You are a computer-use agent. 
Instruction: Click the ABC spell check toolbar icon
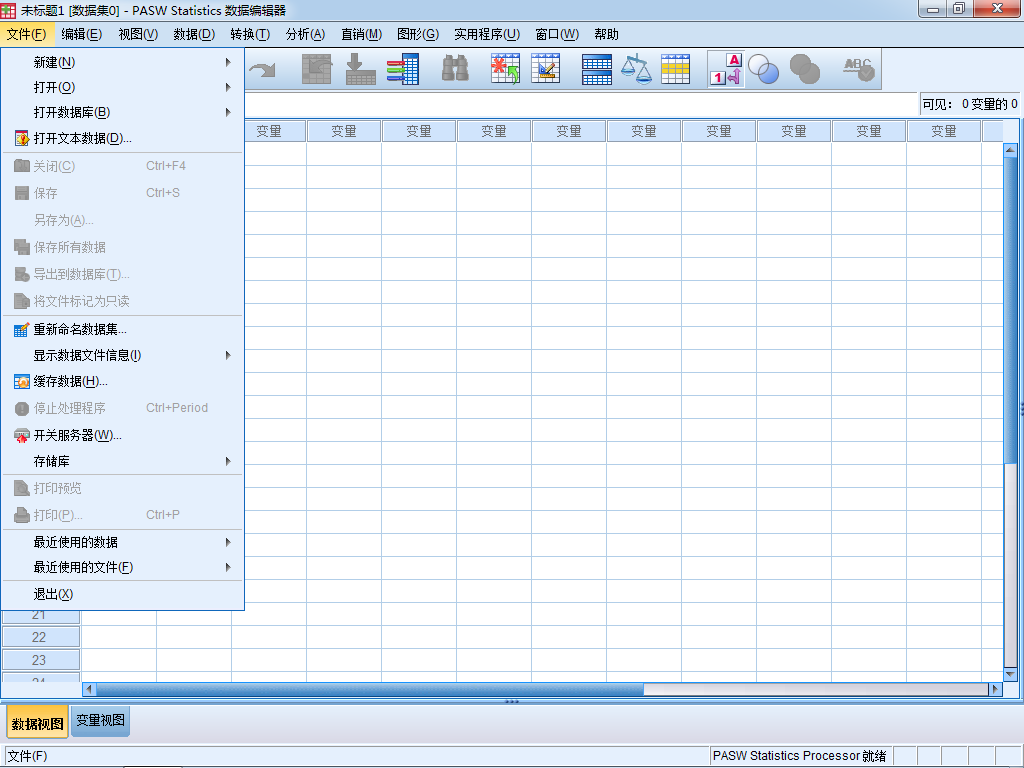pos(858,69)
